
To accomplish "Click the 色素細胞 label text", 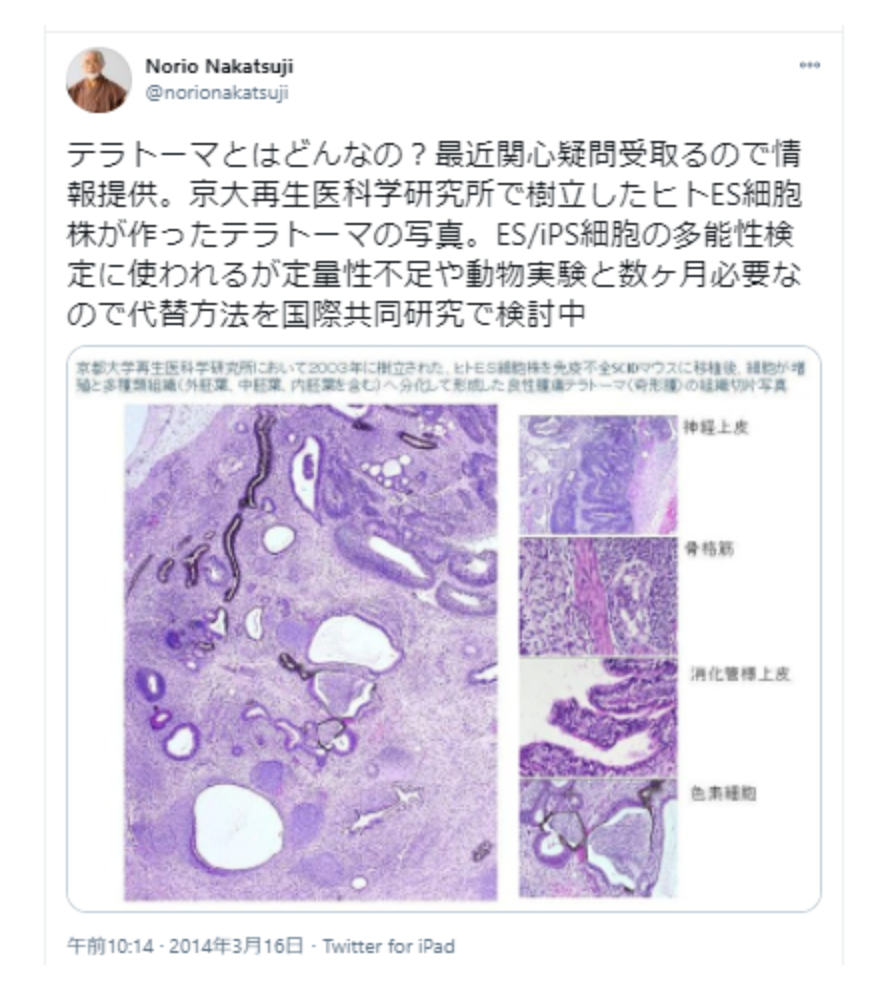I will point(724,794).
